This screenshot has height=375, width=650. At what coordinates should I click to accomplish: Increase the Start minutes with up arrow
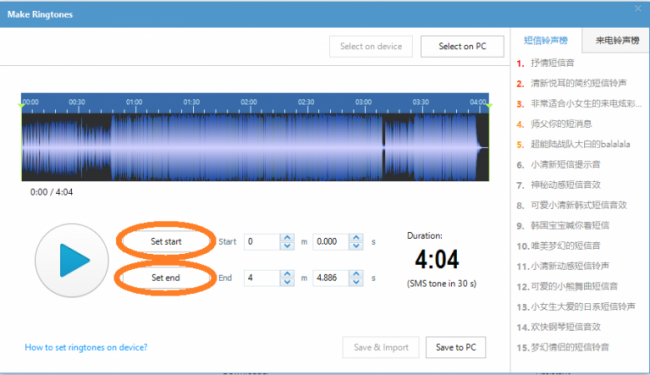287,237
